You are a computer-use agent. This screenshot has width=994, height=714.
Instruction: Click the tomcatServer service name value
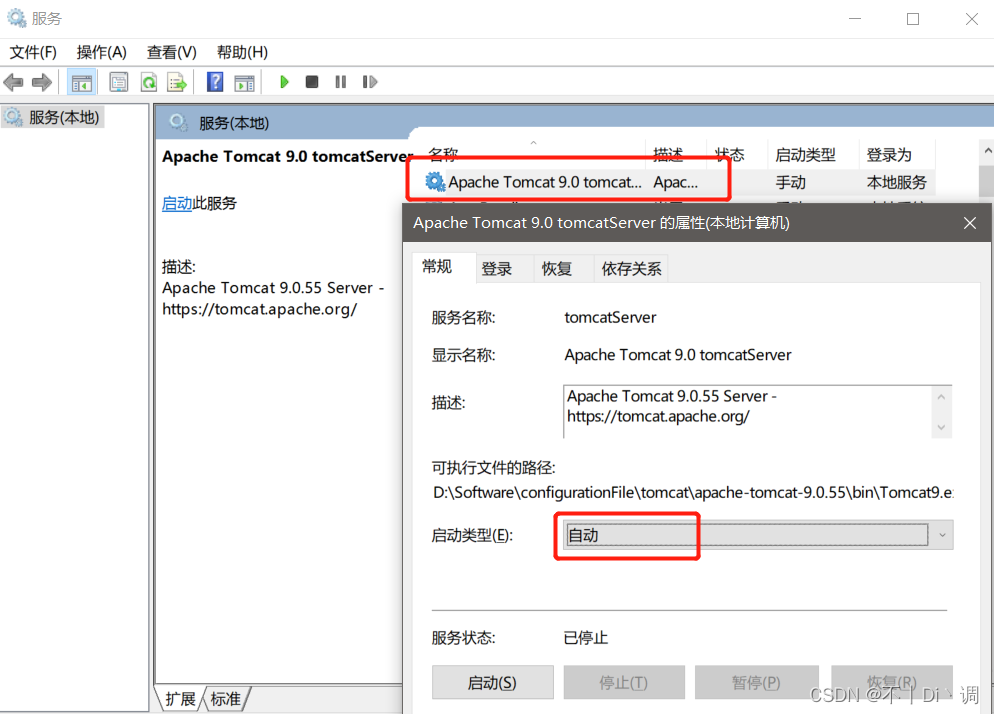(610, 317)
